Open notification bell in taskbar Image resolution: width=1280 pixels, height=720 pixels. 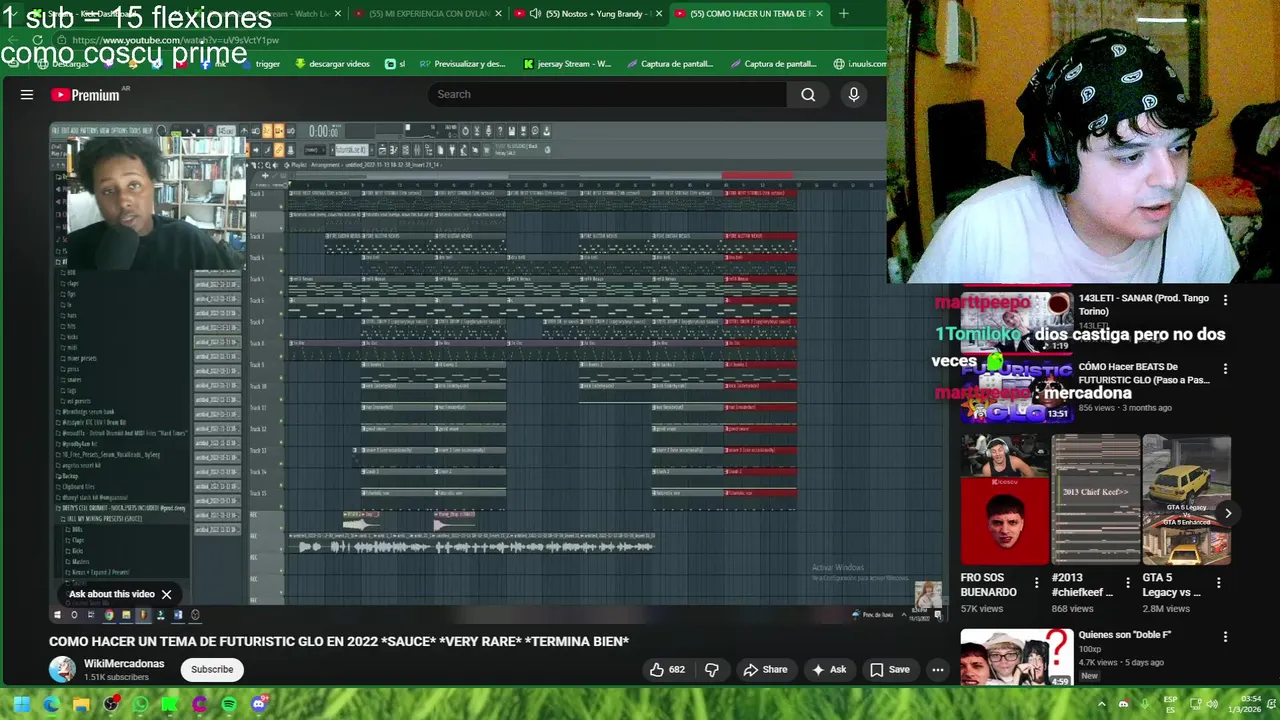[1272, 705]
